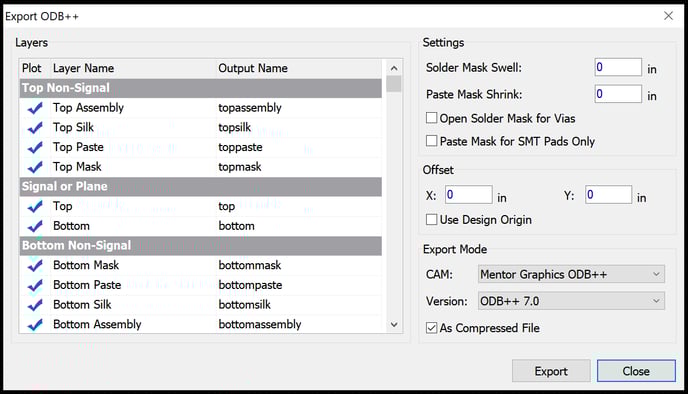The height and width of the screenshot is (394, 688).
Task: Toggle plot checkmark for Bottom Mask layer
Action: point(35,265)
